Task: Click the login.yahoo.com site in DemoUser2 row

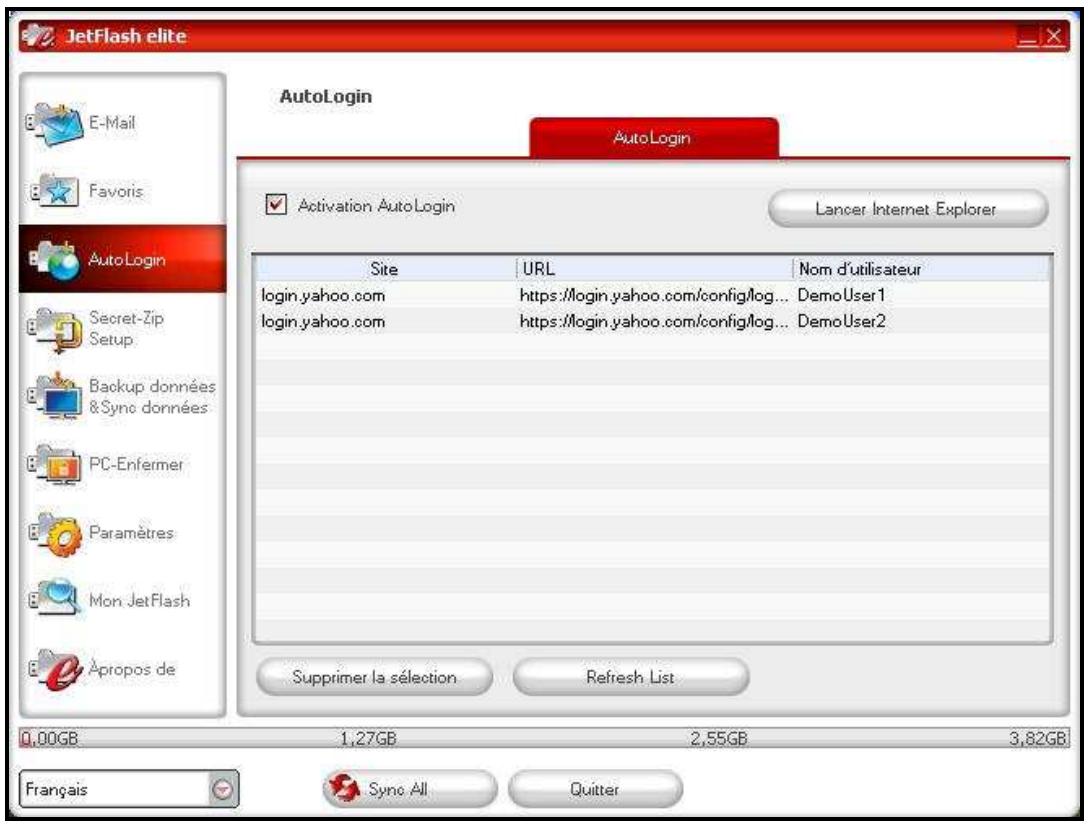Action: coord(323,321)
